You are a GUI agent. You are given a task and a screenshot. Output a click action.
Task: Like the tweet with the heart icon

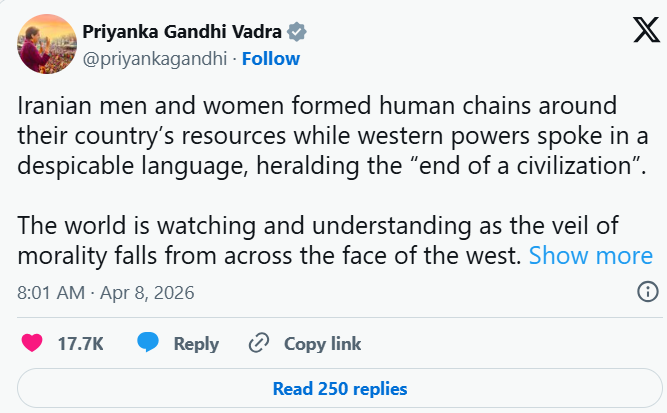point(32,343)
